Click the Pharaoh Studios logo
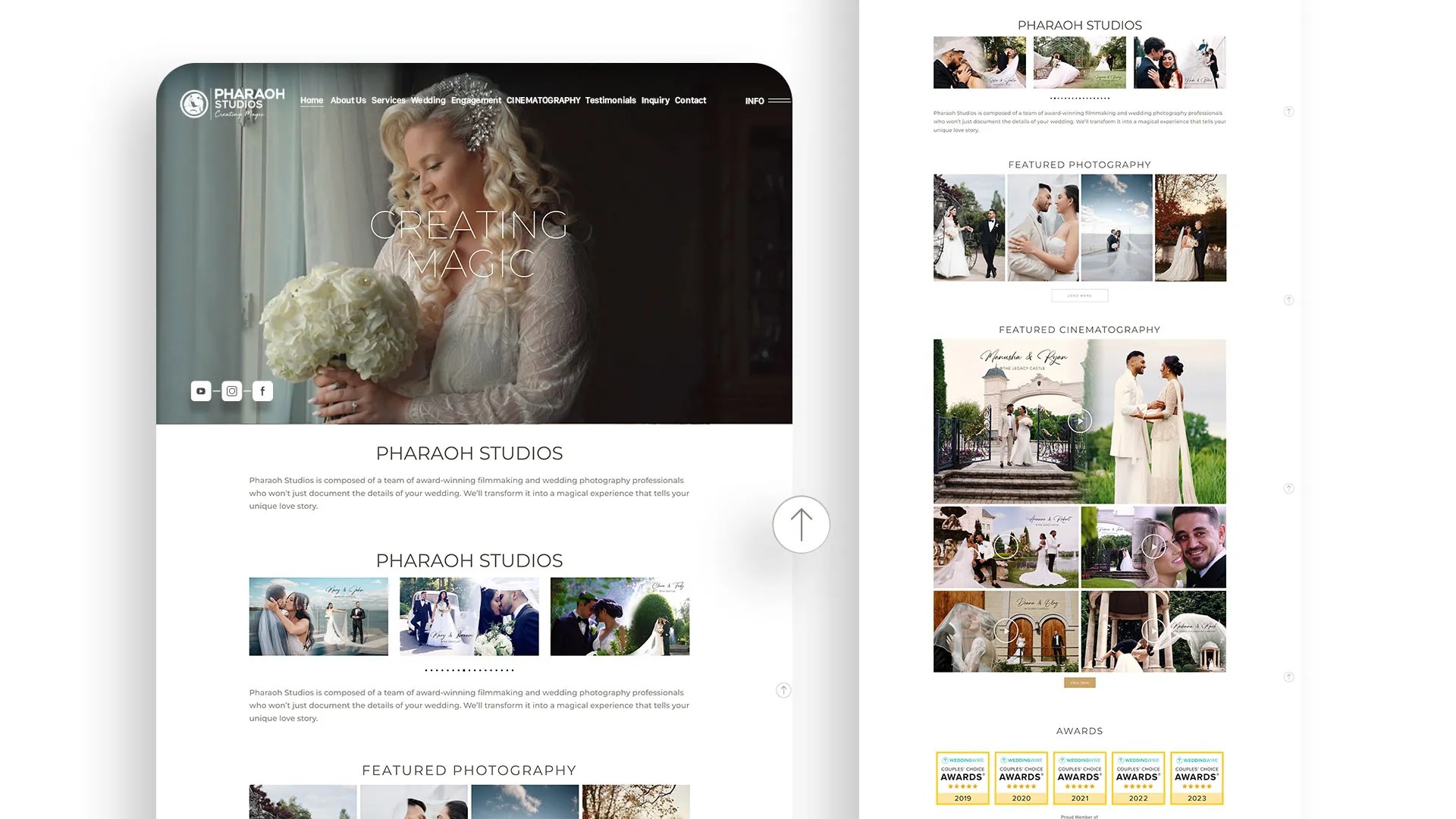This screenshot has width=1456, height=819. [232, 103]
